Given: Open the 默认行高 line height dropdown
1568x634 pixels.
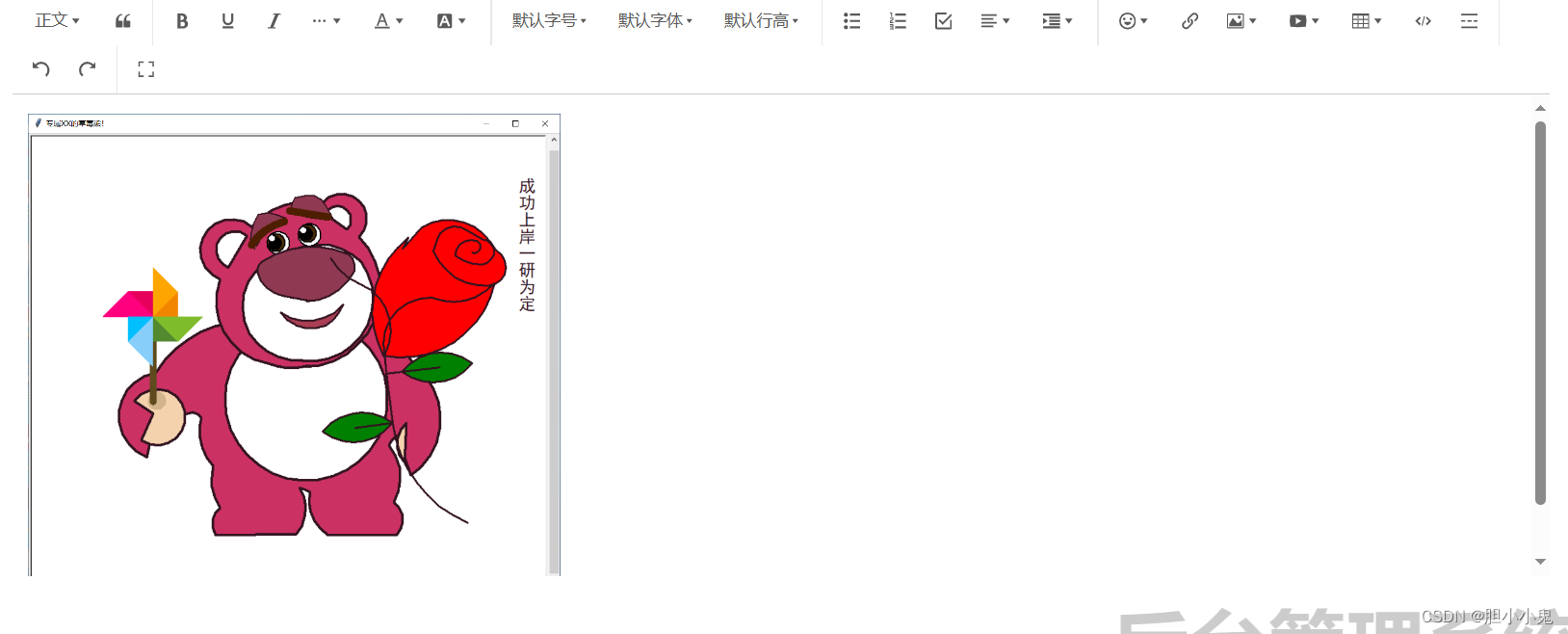Looking at the screenshot, I should pos(761,20).
